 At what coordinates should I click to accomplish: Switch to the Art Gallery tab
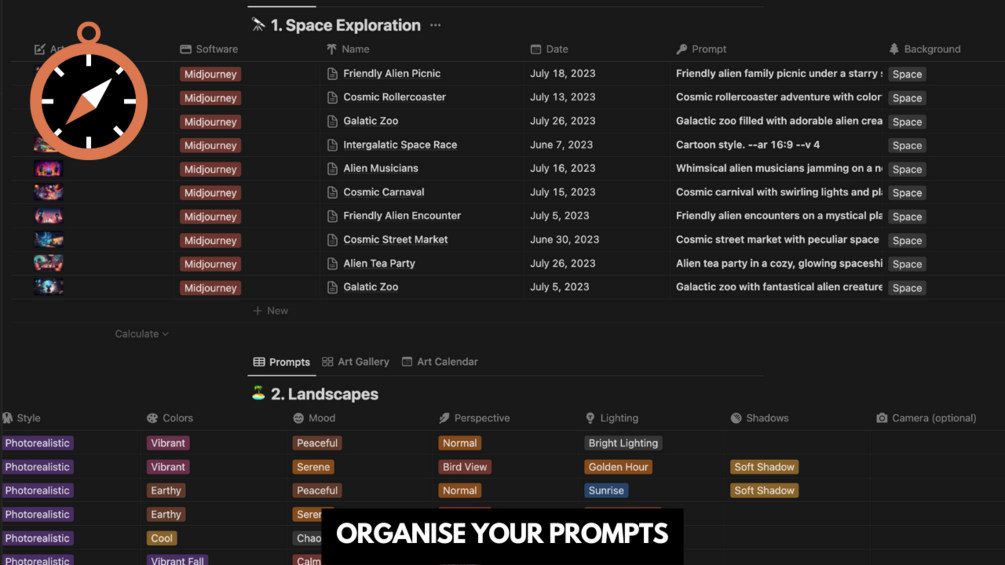point(355,362)
